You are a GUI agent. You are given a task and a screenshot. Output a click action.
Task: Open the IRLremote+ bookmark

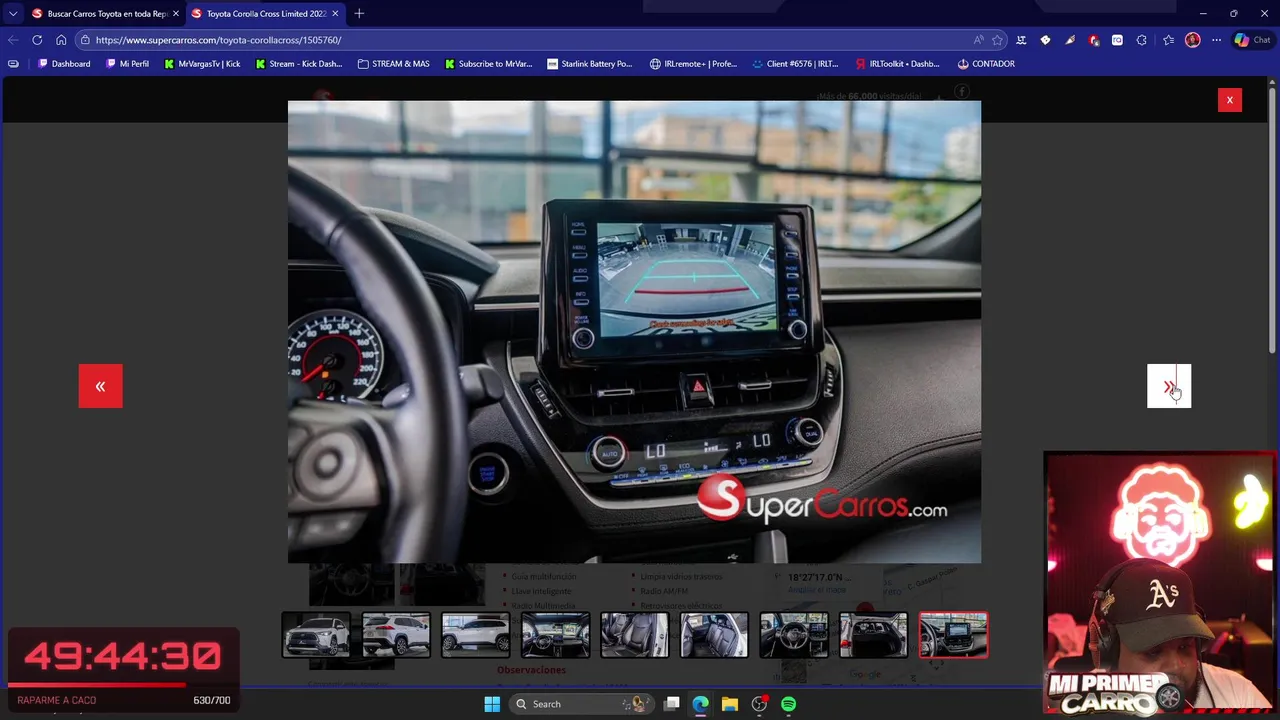pyautogui.click(x=693, y=64)
